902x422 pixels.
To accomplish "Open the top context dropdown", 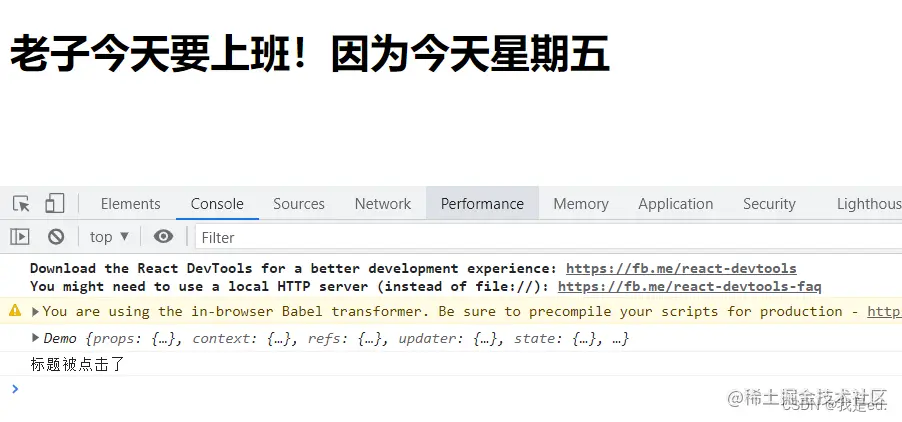I will point(109,237).
